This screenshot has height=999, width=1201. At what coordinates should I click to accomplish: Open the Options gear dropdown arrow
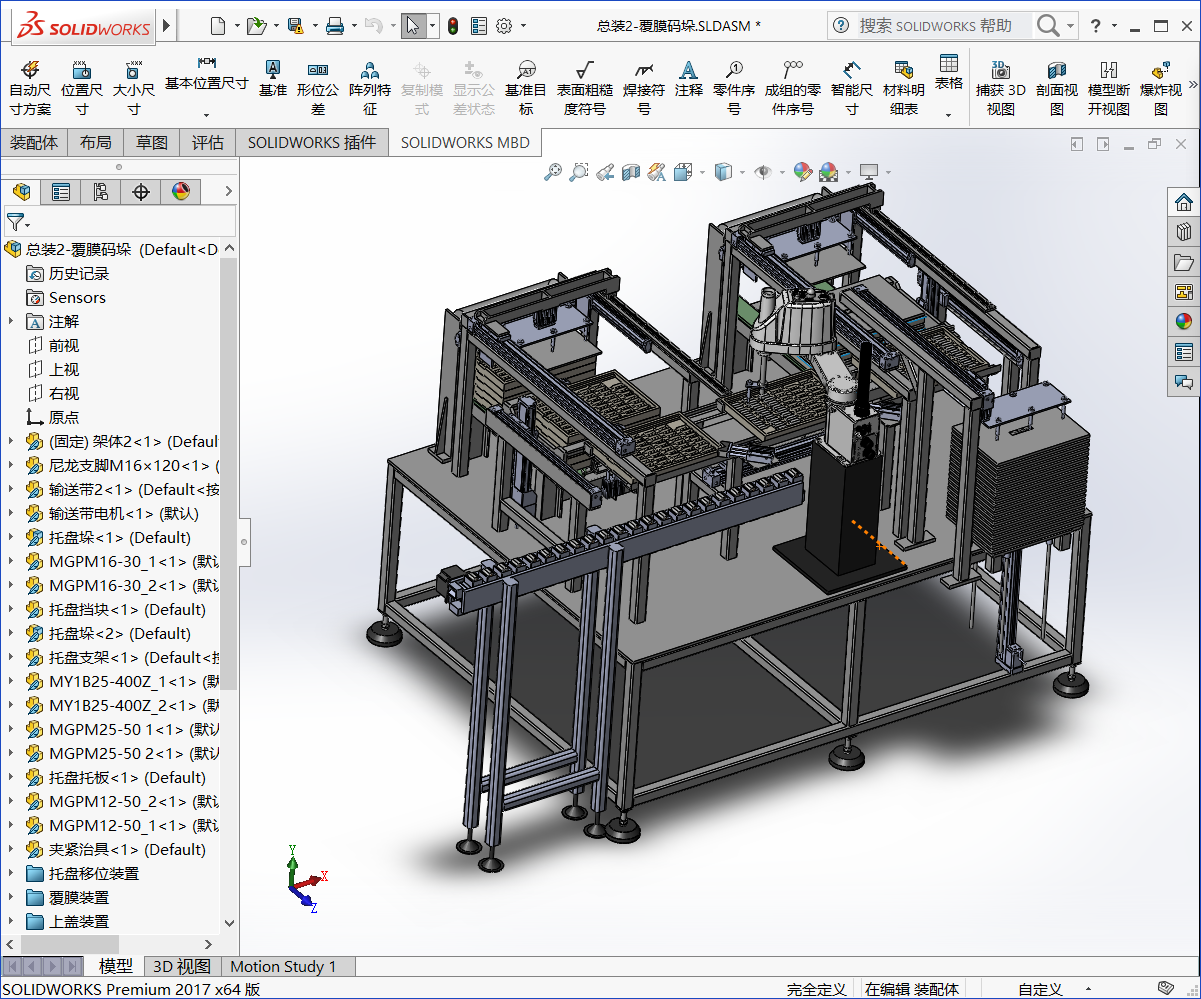tap(523, 26)
